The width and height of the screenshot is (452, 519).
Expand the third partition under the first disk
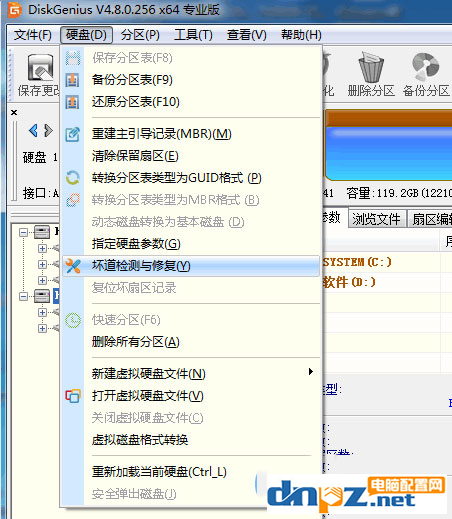[x=42, y=280]
